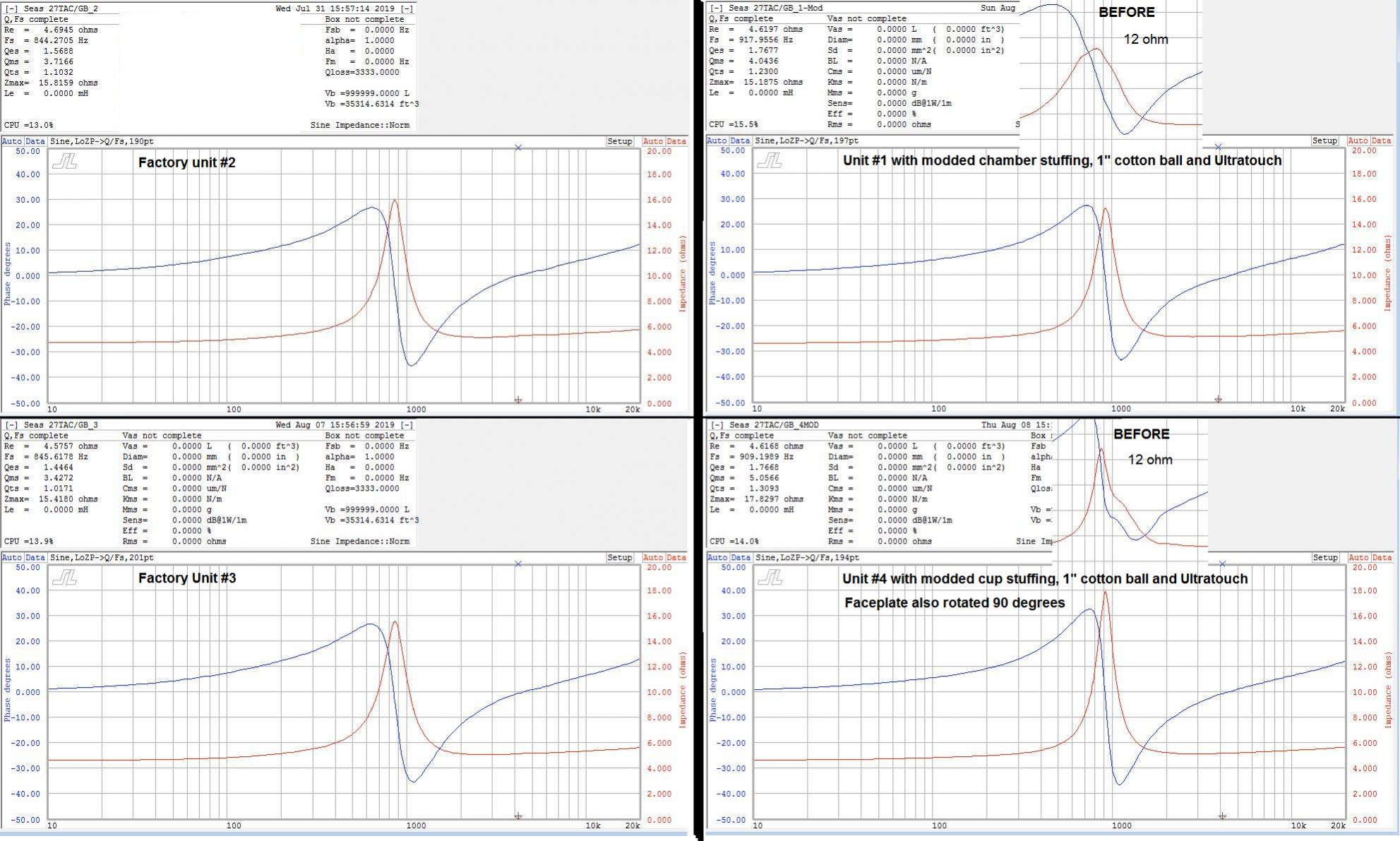Click the blue X cursor marker atop Factory unit #2 graph

(518, 148)
